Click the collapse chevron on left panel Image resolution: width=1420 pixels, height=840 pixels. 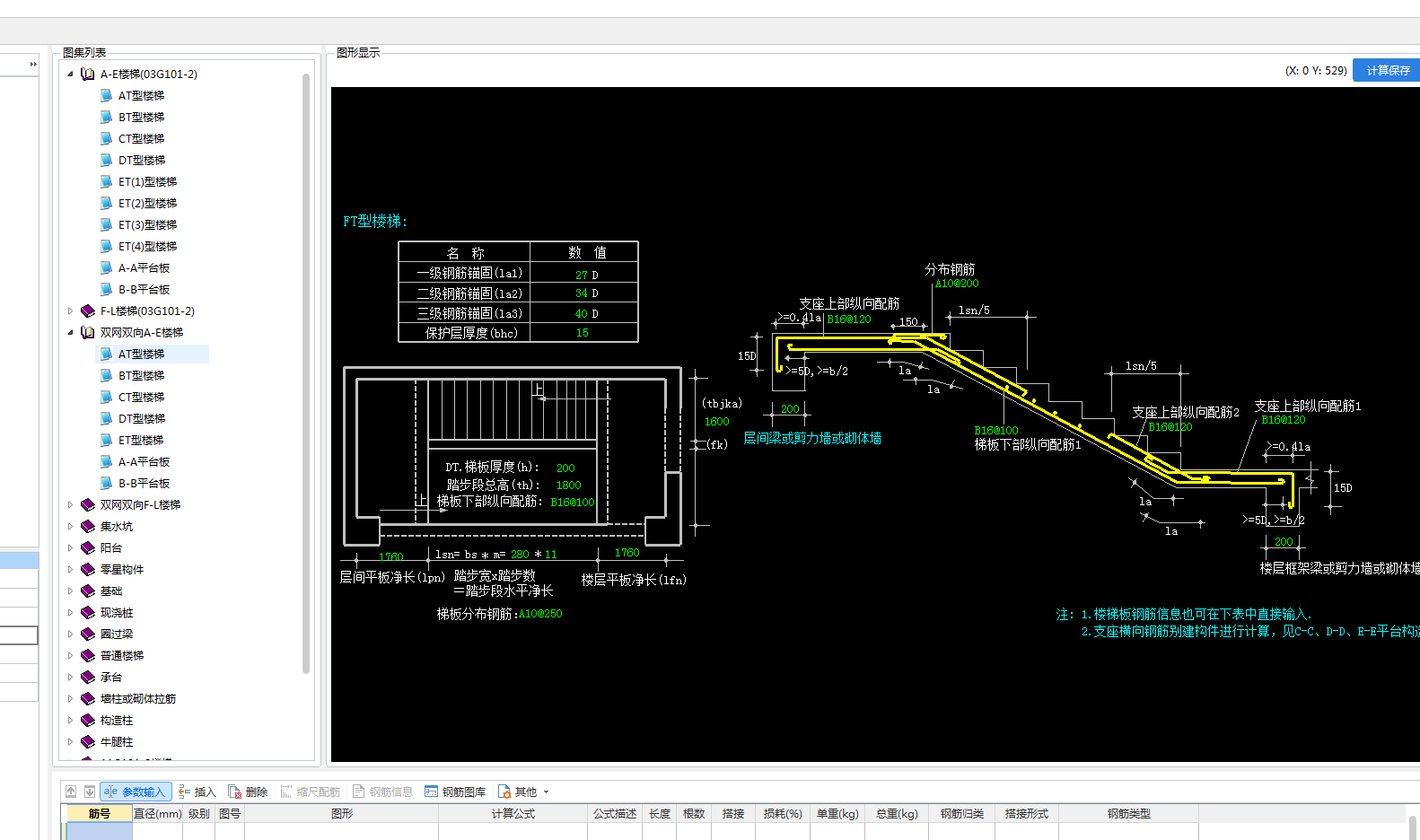(x=33, y=64)
